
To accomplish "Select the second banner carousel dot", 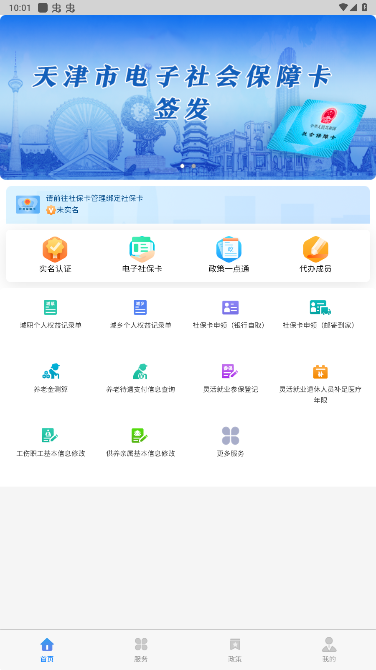I will tap(194, 166).
